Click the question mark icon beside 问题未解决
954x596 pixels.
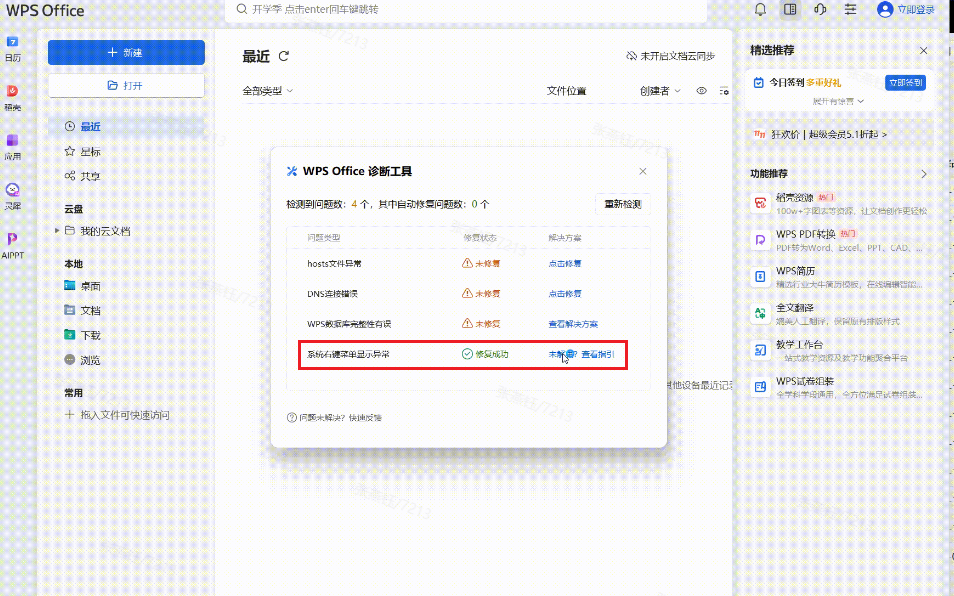tap(291, 417)
